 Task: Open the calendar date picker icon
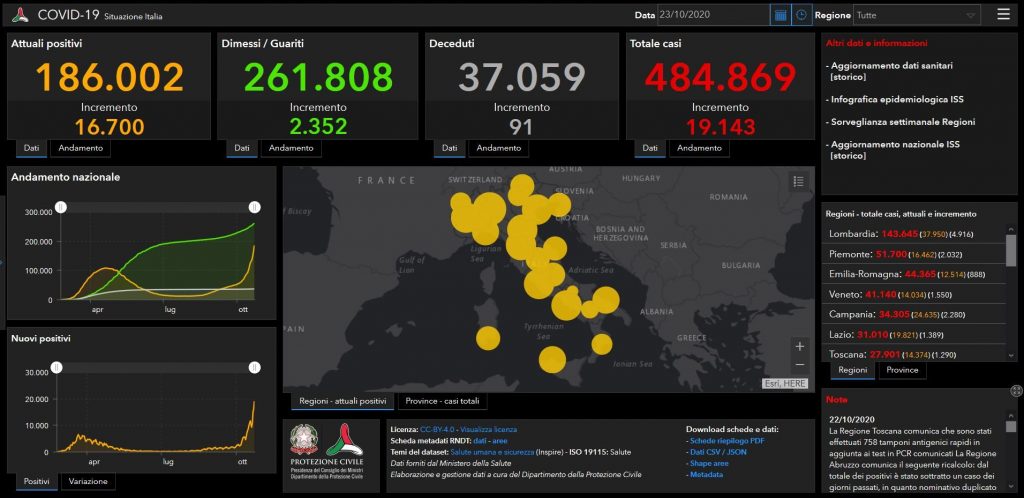pyautogui.click(x=780, y=15)
